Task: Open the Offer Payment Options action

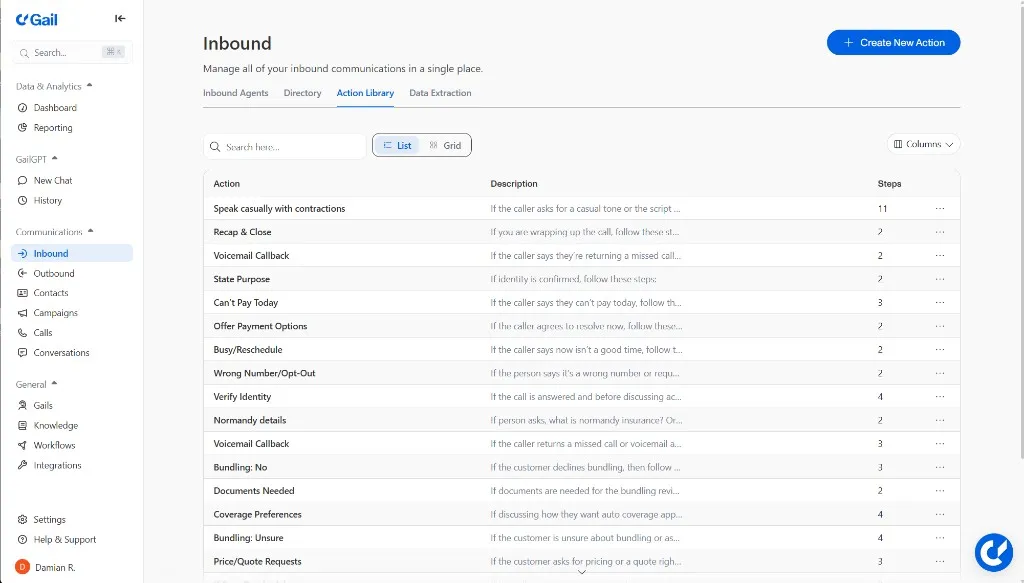Action: (x=260, y=326)
